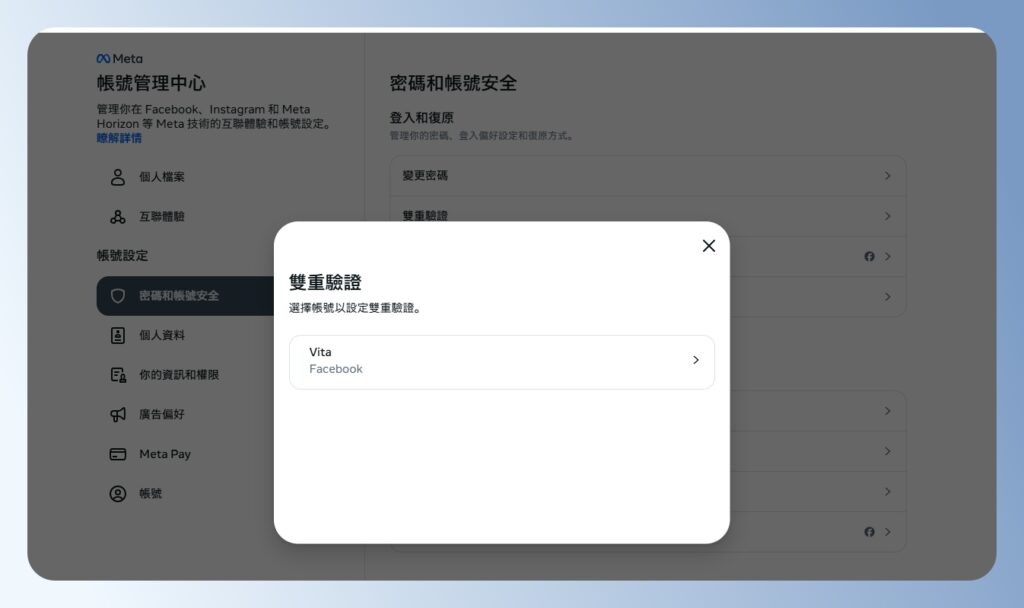Close the 雙重驗證 dialog with the X
The width and height of the screenshot is (1024, 608).
click(x=709, y=245)
